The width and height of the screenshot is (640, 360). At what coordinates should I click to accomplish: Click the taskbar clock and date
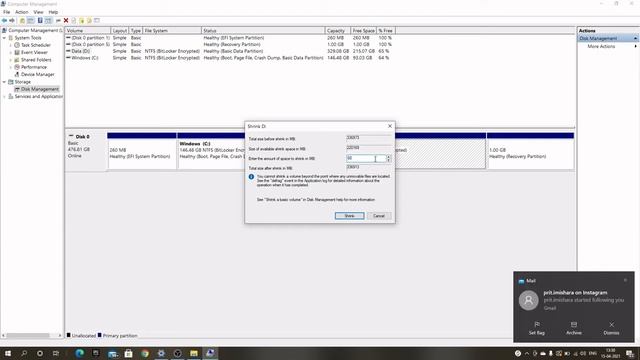point(611,353)
